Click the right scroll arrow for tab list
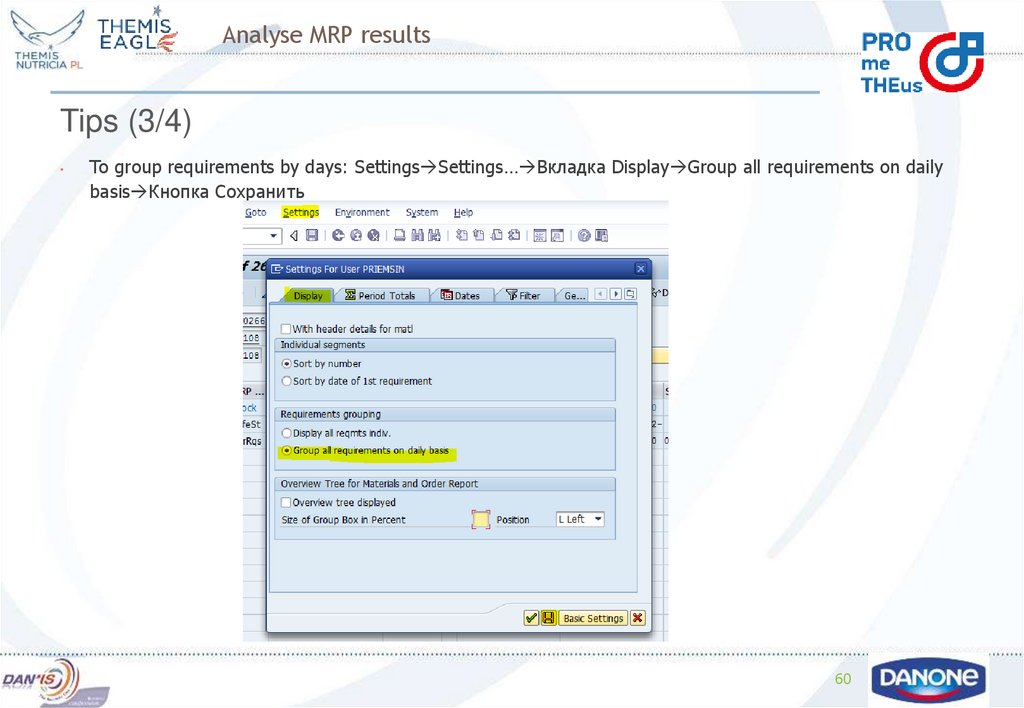This screenshot has width=1024, height=708. point(615,293)
